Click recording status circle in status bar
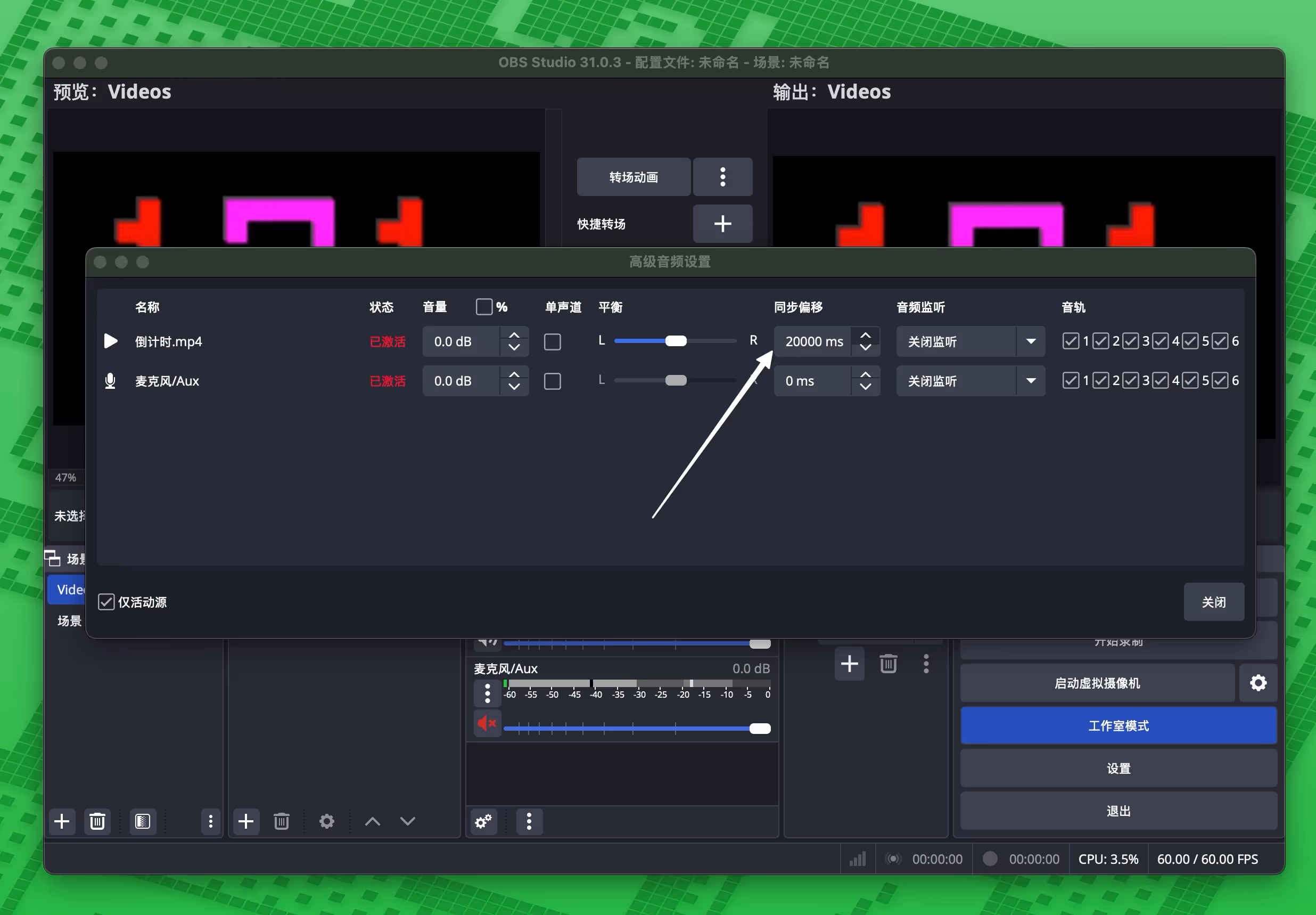The width and height of the screenshot is (1316, 915). click(990, 859)
